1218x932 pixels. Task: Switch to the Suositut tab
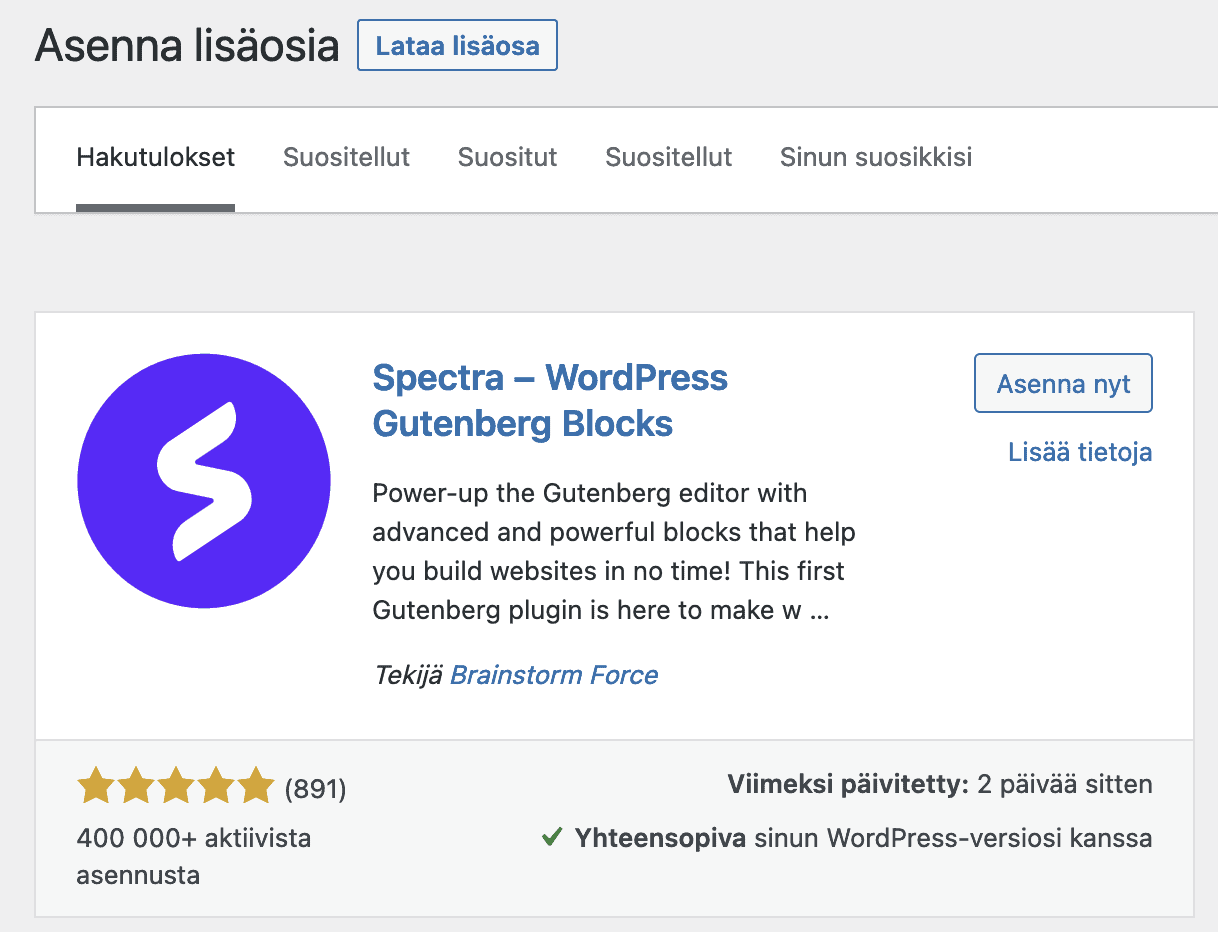point(507,157)
